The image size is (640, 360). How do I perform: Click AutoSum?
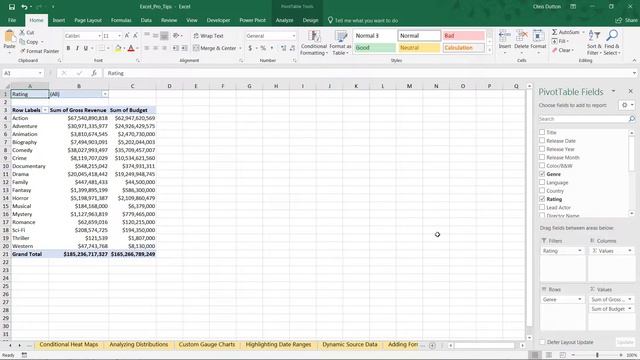coord(566,32)
